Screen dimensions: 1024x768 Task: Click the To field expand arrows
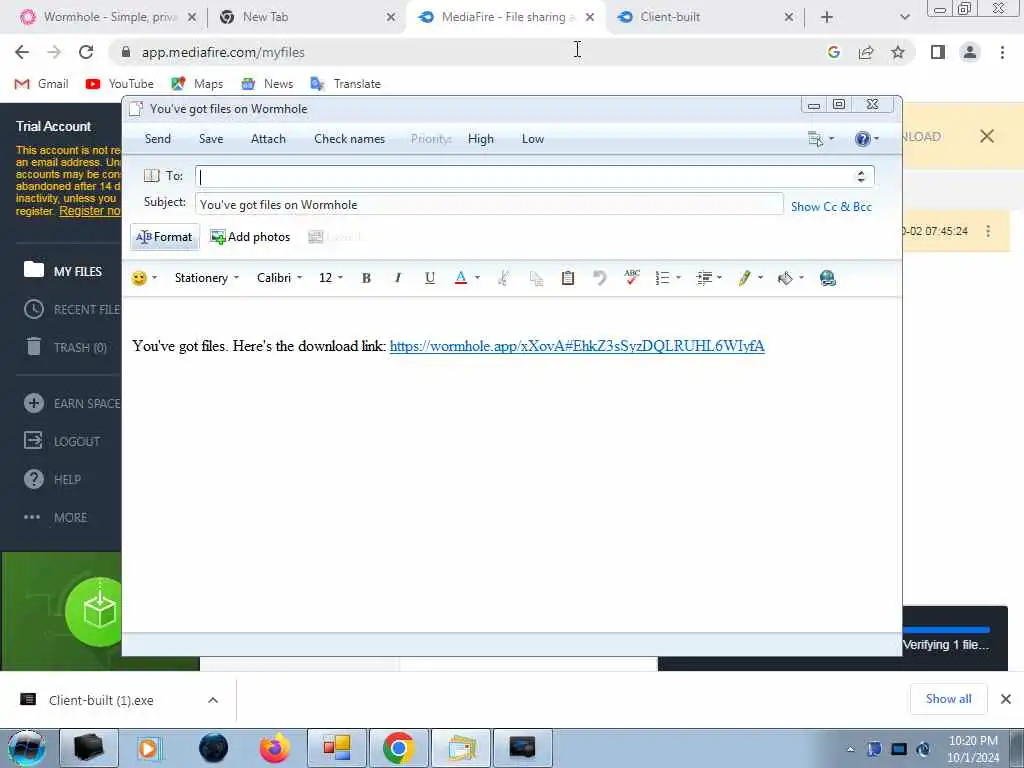click(861, 176)
